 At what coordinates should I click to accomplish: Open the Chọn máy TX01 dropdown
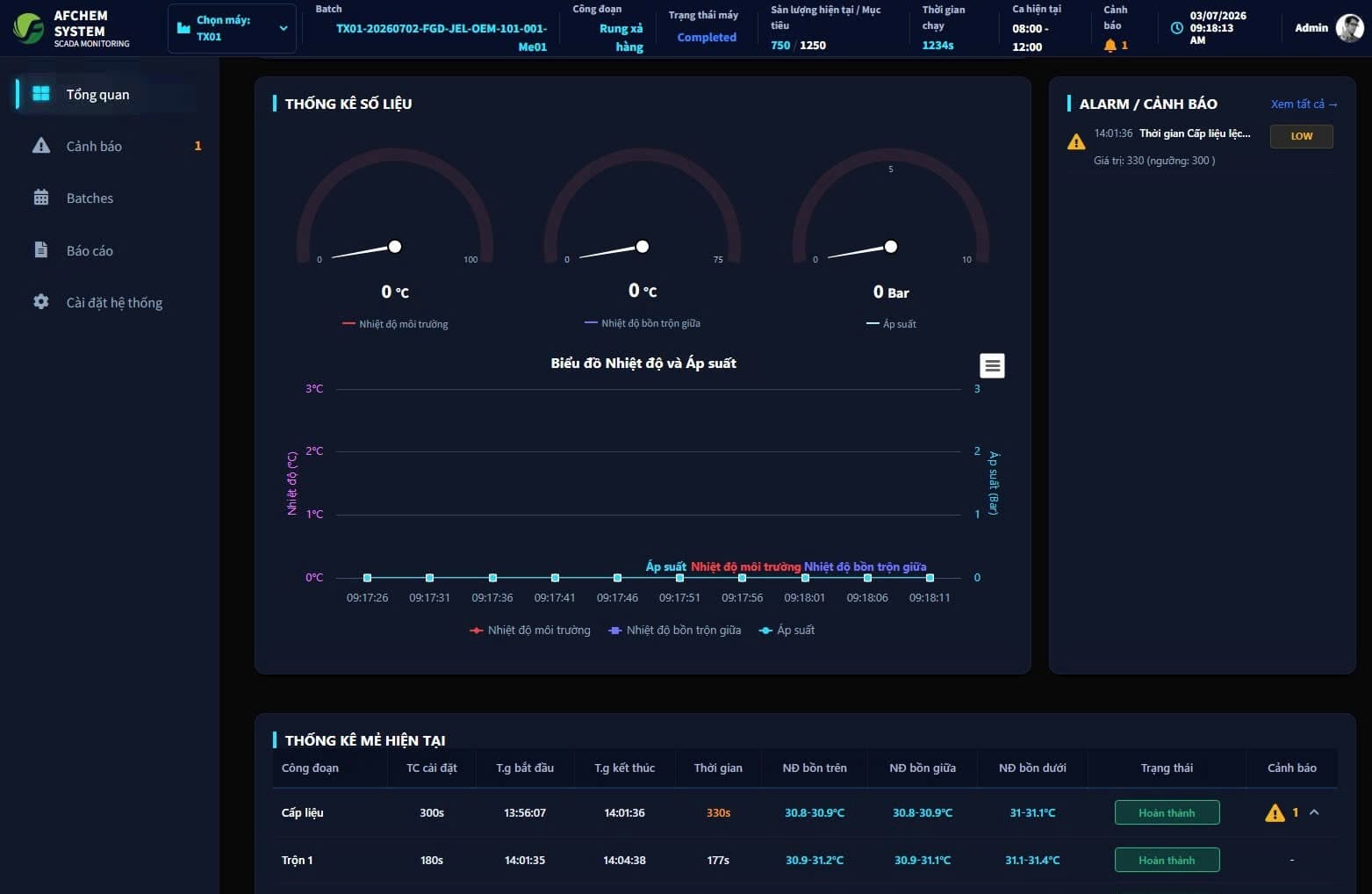tap(233, 28)
